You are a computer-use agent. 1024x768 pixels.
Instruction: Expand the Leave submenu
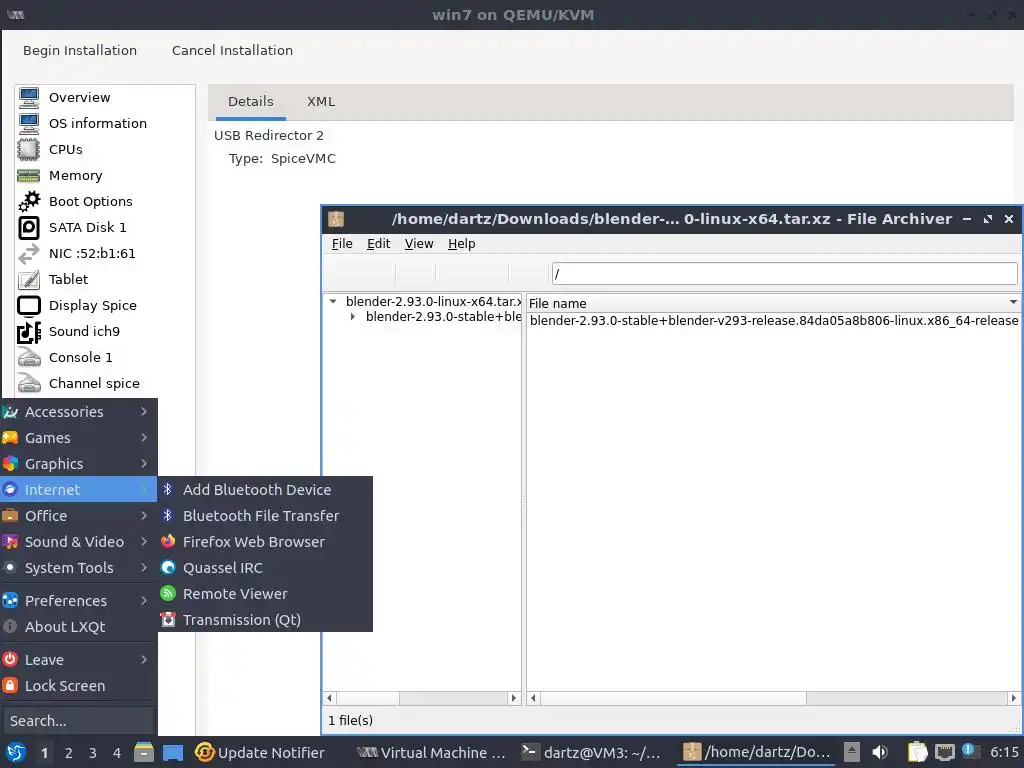78,660
